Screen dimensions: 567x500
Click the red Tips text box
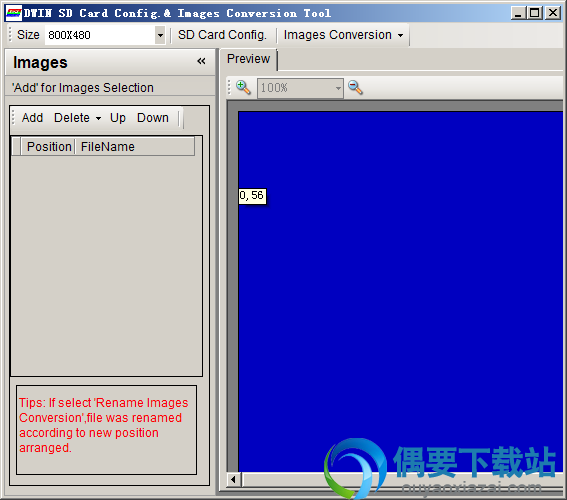(106, 430)
